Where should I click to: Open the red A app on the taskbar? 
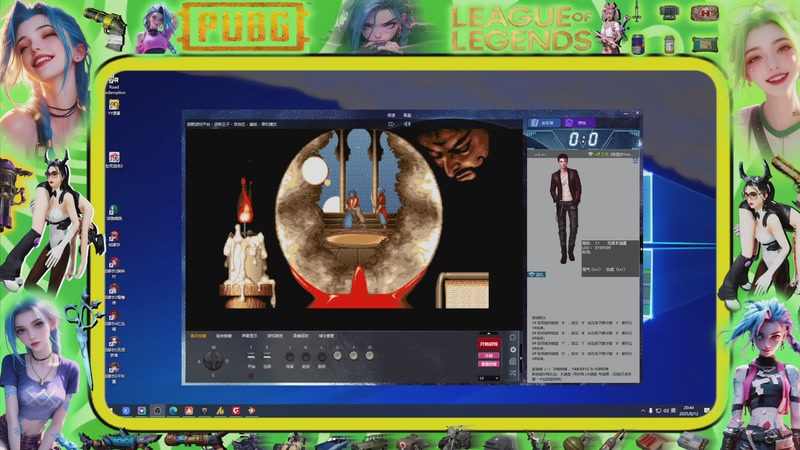[x=189, y=411]
